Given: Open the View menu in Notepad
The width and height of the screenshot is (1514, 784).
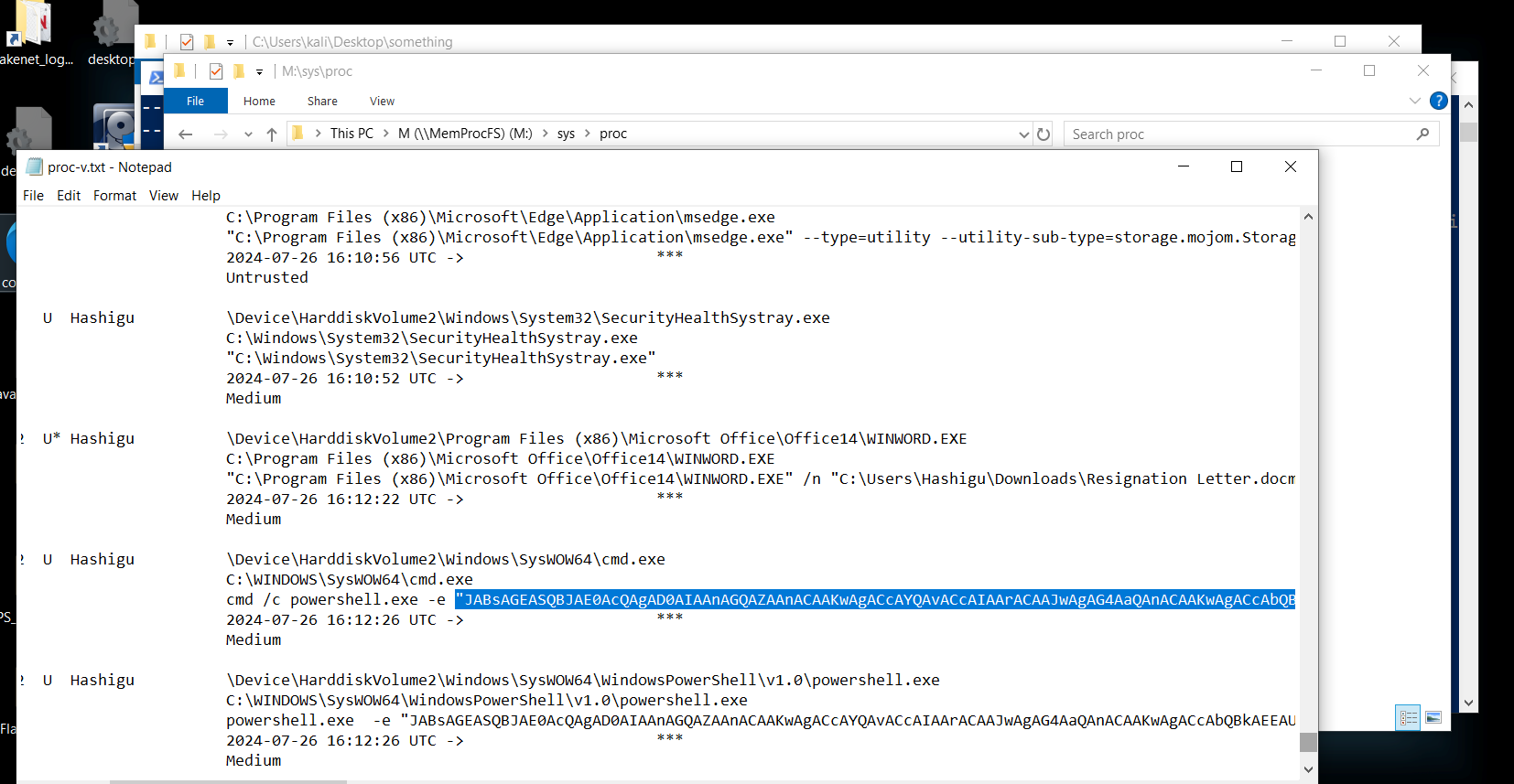Looking at the screenshot, I should (164, 195).
